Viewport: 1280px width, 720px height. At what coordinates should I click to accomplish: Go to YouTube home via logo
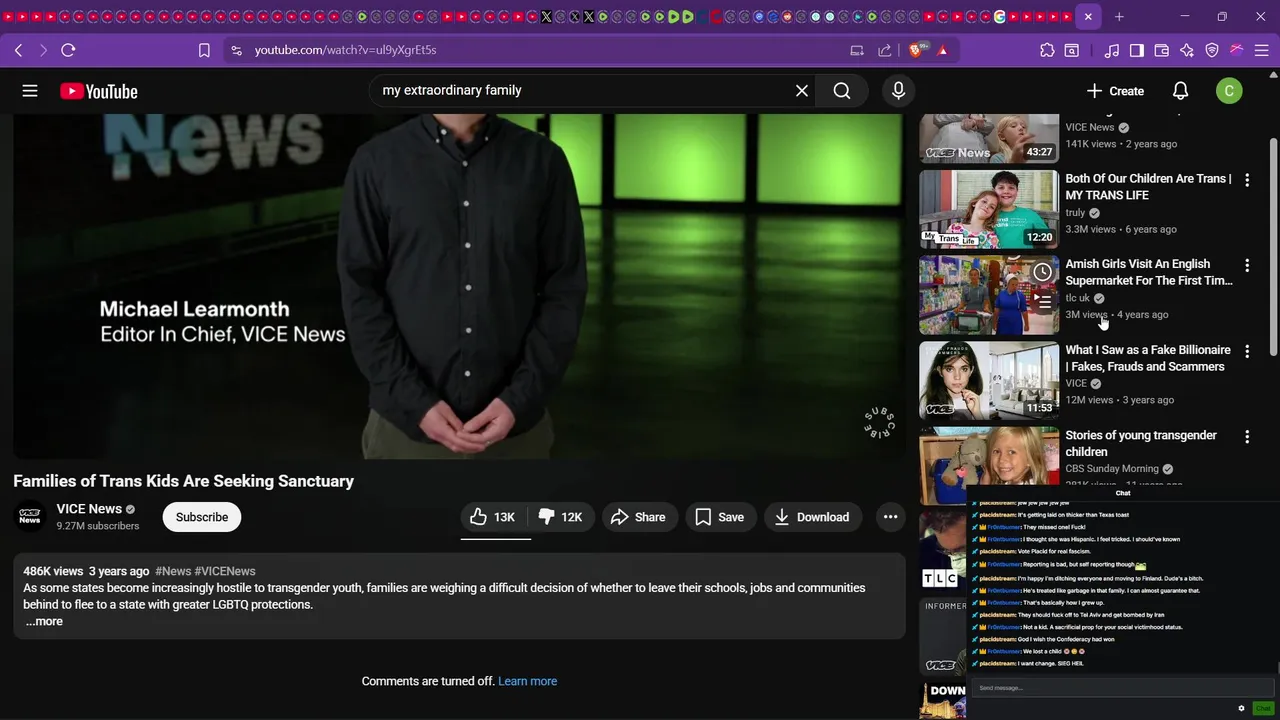(98, 91)
